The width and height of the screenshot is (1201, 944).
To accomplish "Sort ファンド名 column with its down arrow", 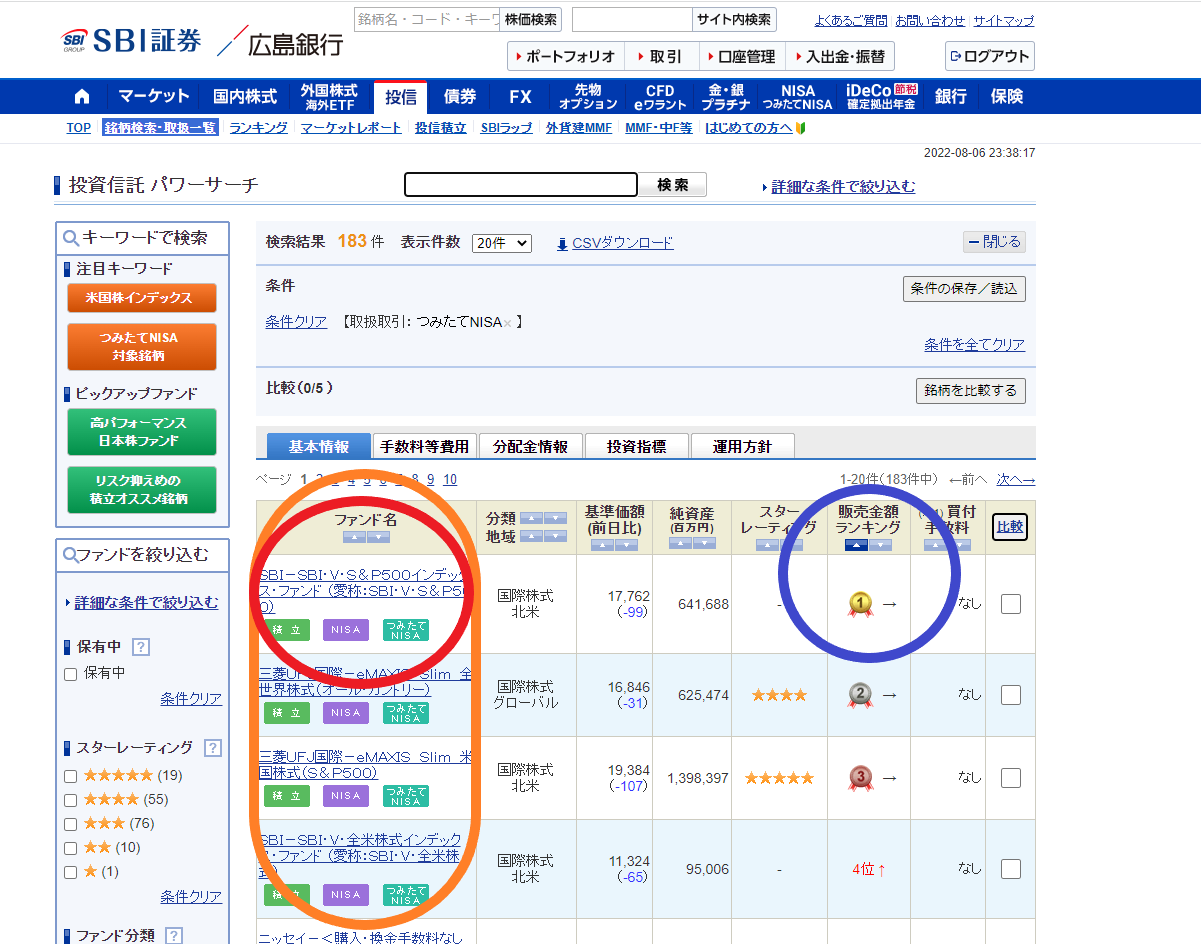I will pyautogui.click(x=378, y=537).
